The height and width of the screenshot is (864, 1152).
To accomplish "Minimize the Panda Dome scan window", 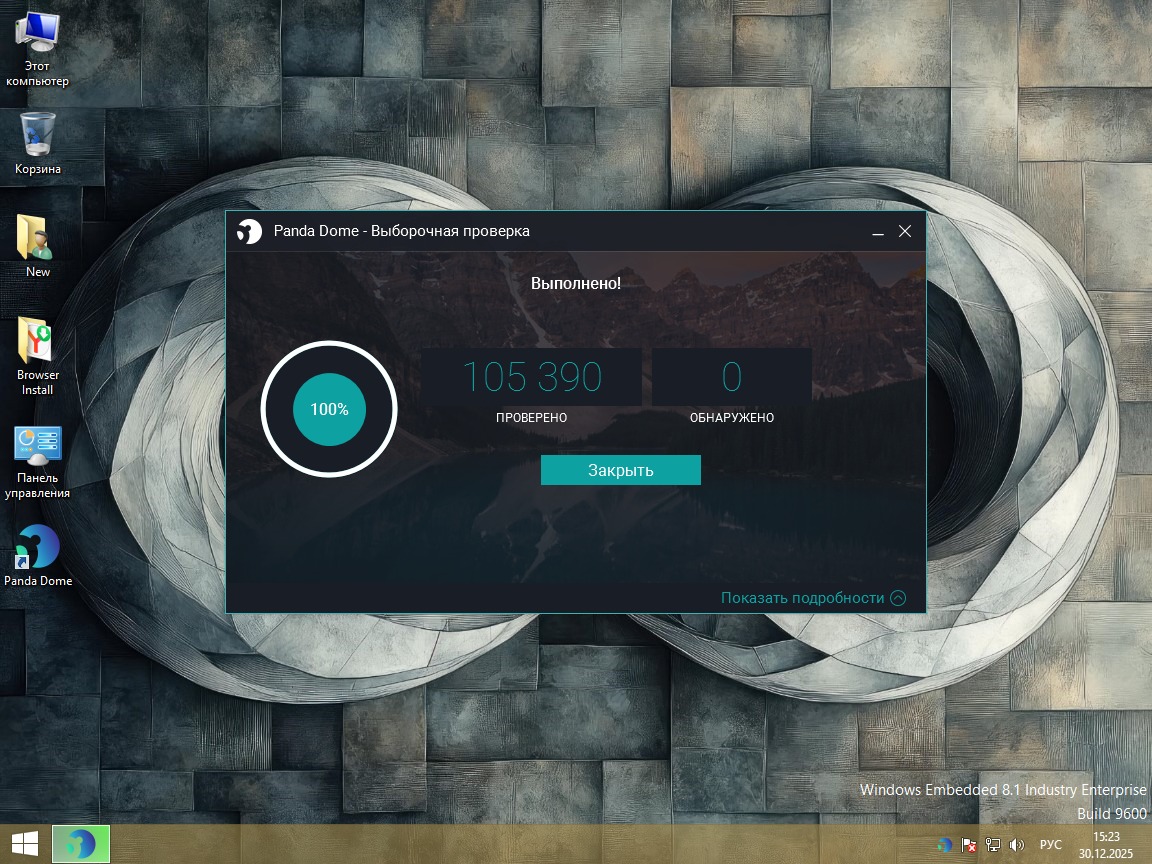I will pyautogui.click(x=878, y=232).
